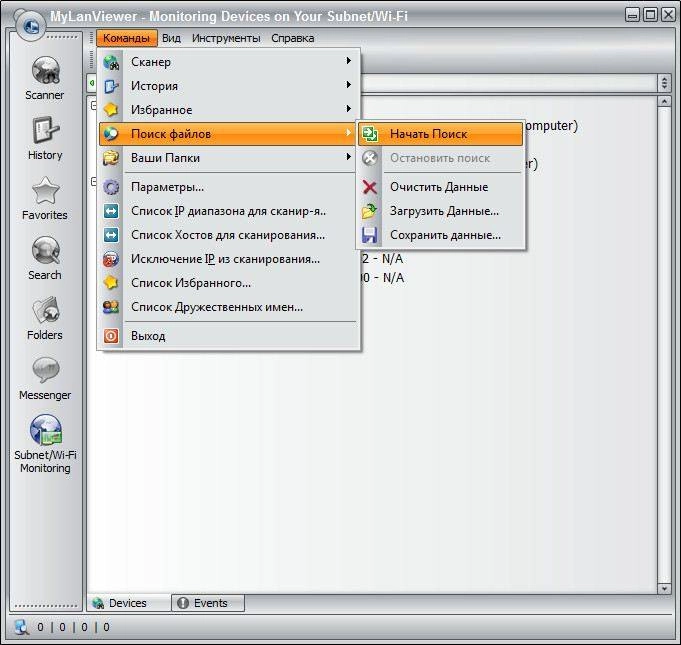Open the History sidebar icon
The height and width of the screenshot is (645, 681).
coord(45,130)
